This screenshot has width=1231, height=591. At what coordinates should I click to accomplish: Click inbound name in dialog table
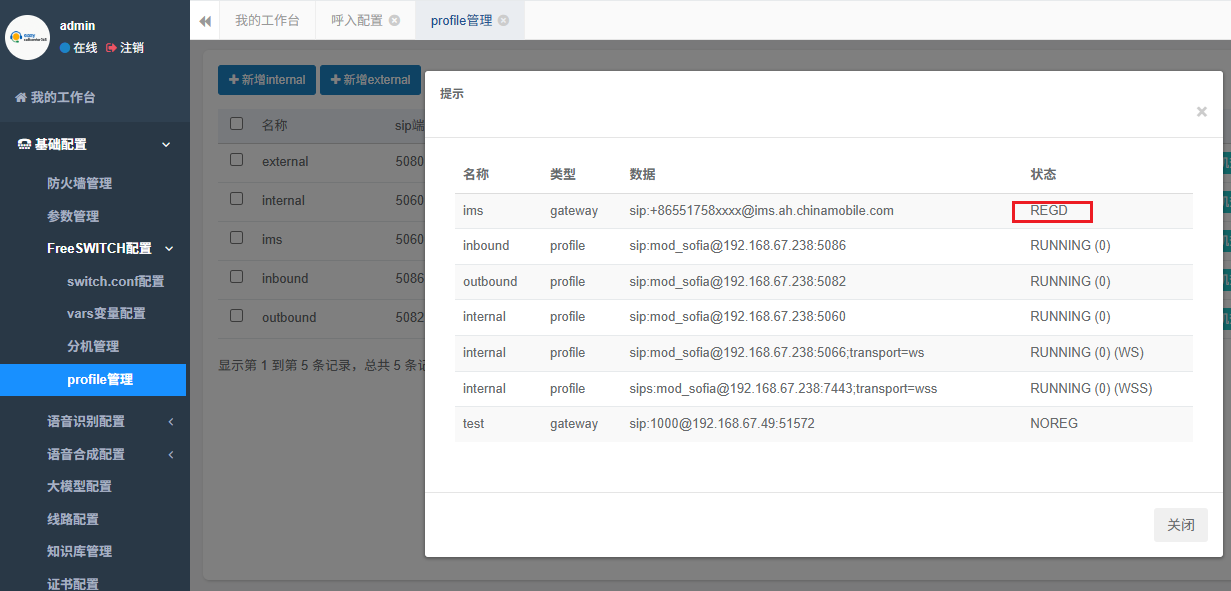(486, 246)
